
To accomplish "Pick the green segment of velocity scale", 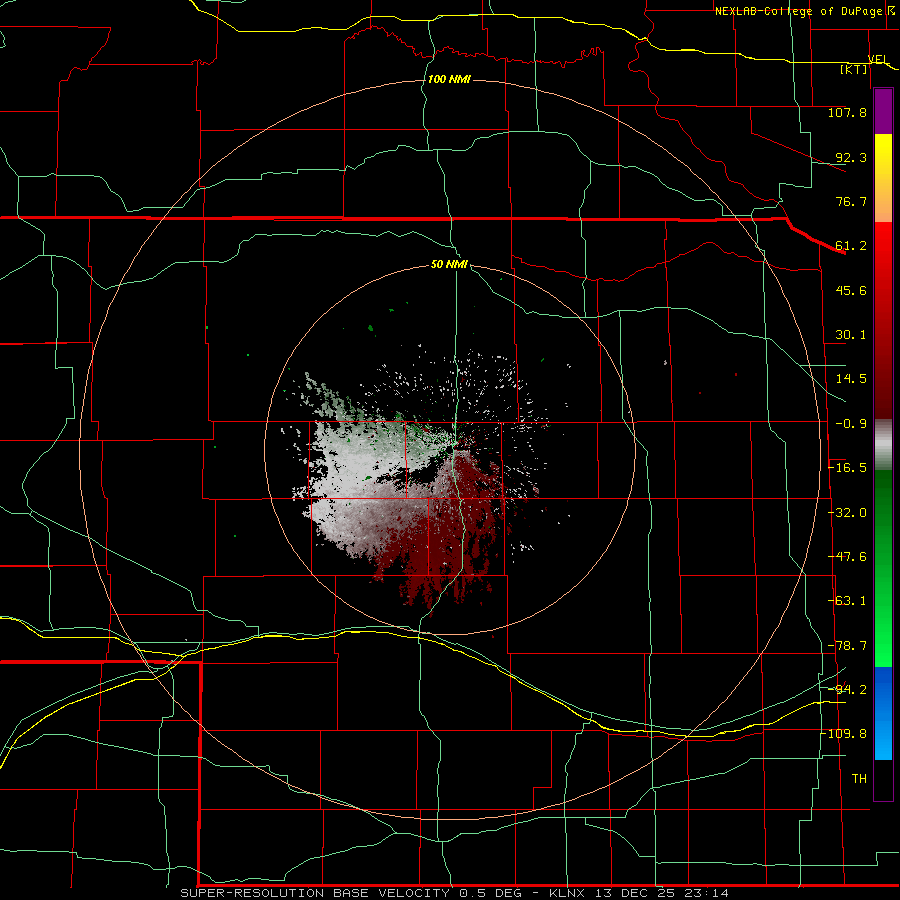I will pyautogui.click(x=883, y=568).
